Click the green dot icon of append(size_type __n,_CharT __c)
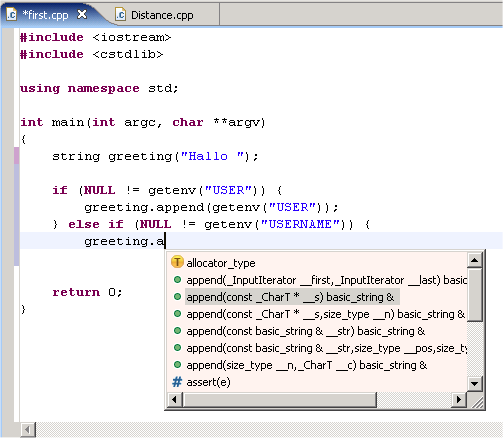 [x=177, y=365]
